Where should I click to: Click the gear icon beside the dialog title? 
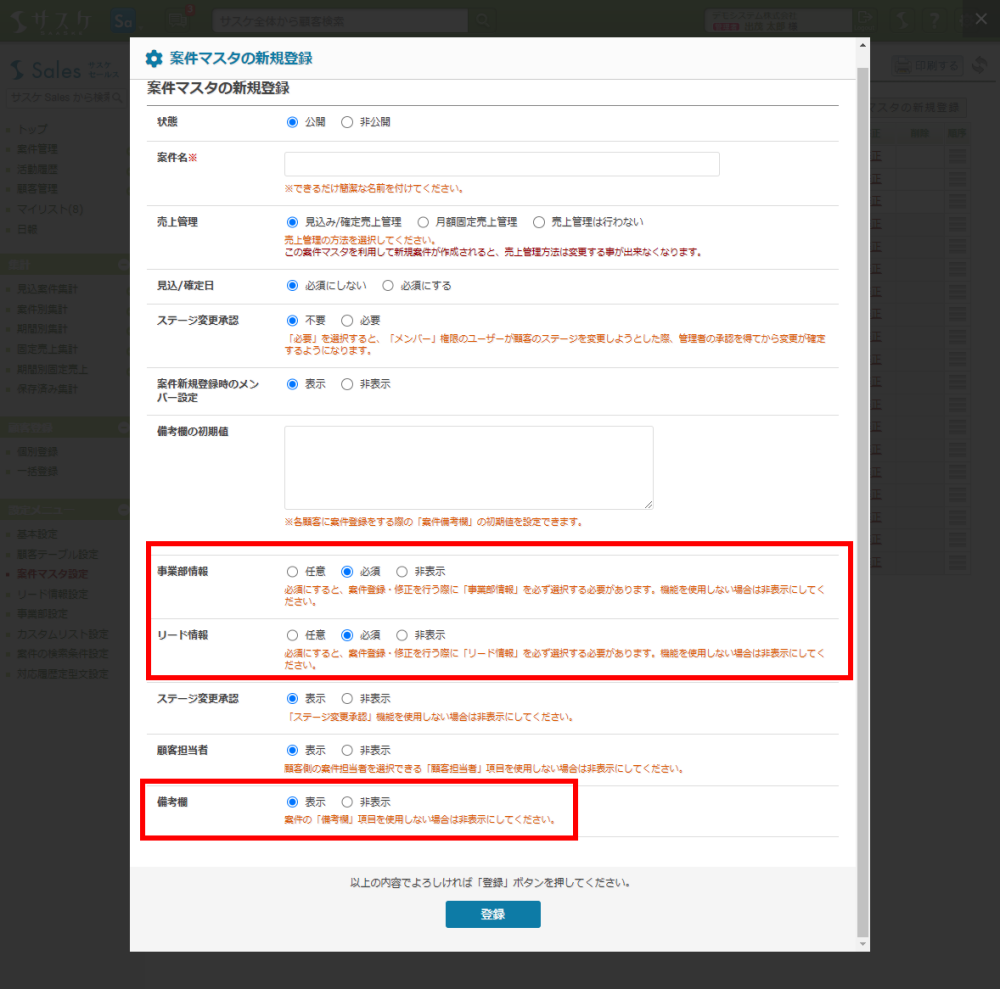[154, 58]
